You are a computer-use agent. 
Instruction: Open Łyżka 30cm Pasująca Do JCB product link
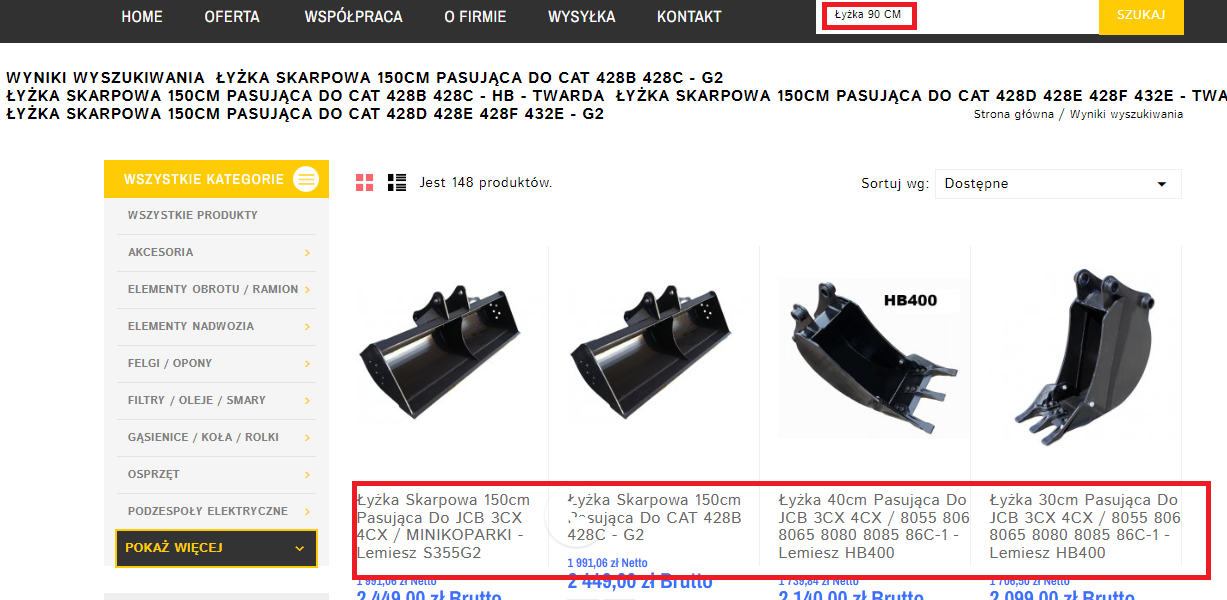(1086, 526)
